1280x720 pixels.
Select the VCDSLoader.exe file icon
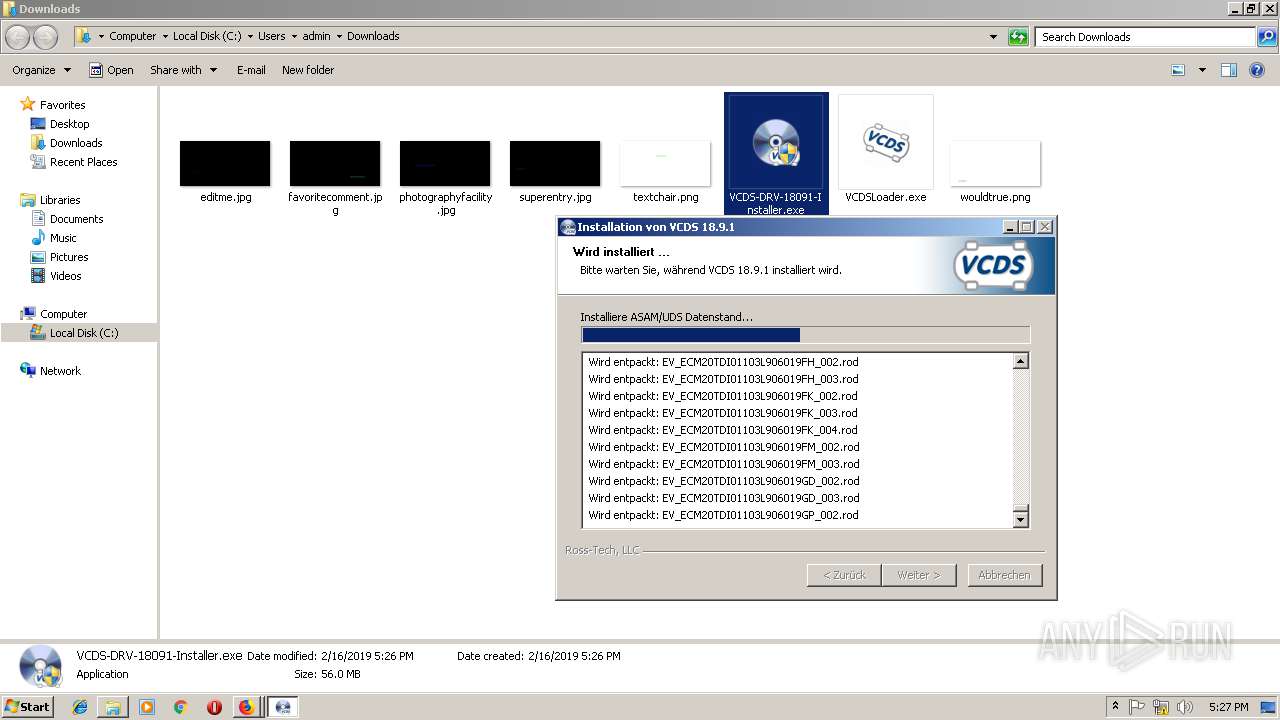886,142
